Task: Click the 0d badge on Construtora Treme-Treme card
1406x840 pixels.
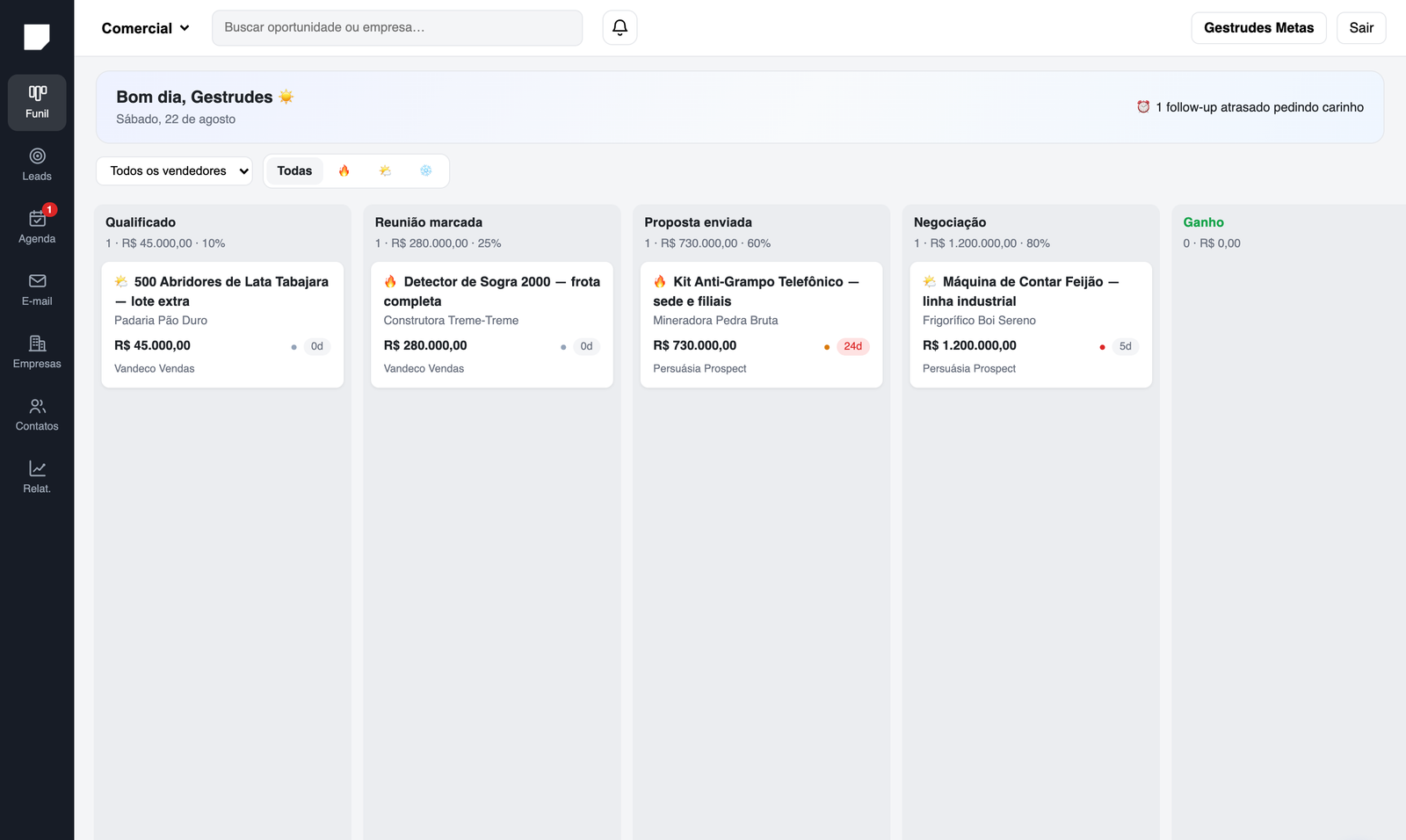Action: 586,346
